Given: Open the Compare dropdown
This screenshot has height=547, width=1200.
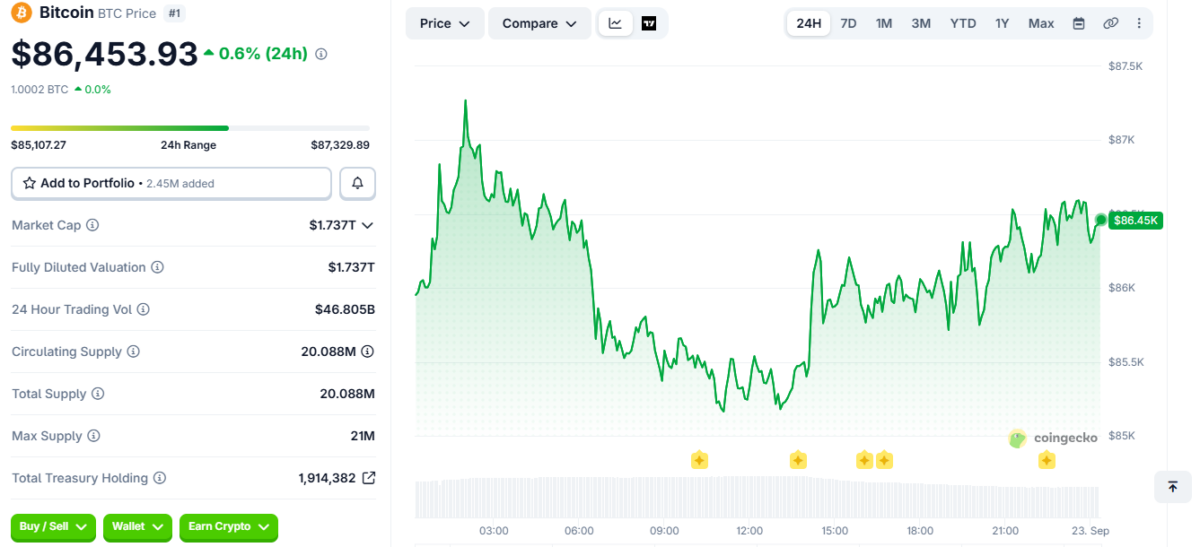Looking at the screenshot, I should click(x=540, y=23).
